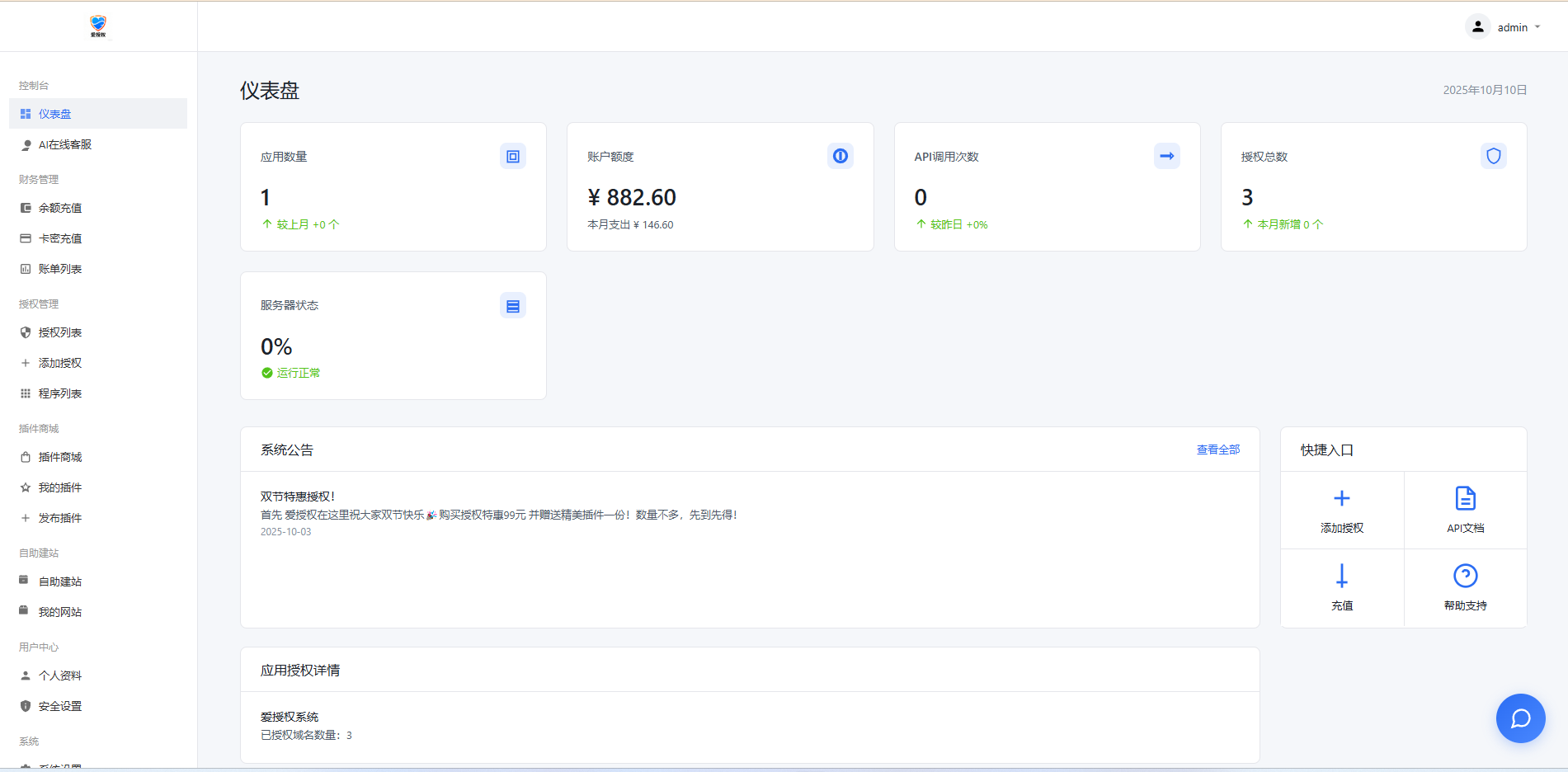Select 插件商城 from the sidebar
This screenshot has height=772, width=1568.
click(x=60, y=458)
